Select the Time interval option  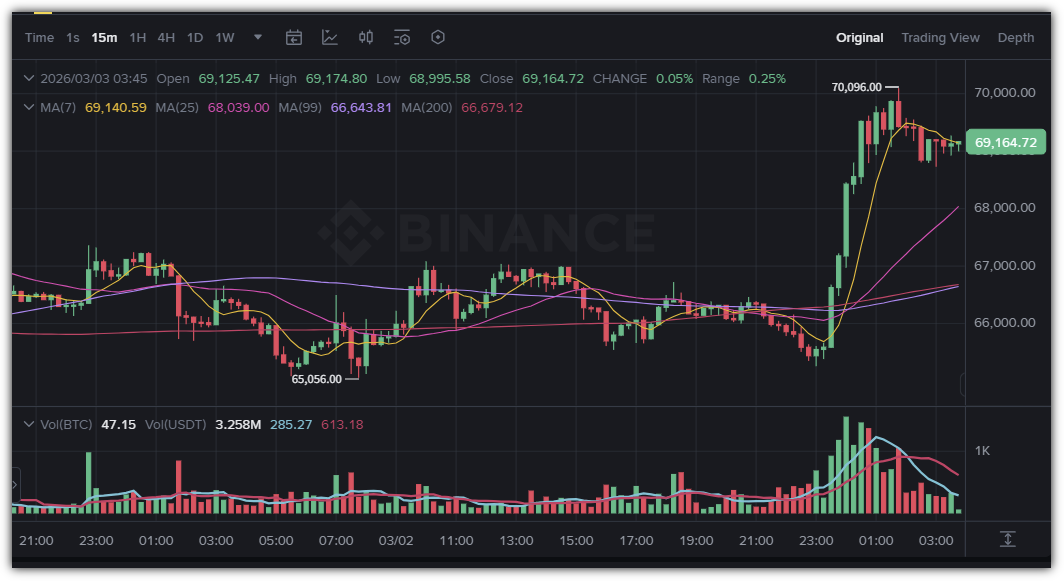(x=39, y=38)
